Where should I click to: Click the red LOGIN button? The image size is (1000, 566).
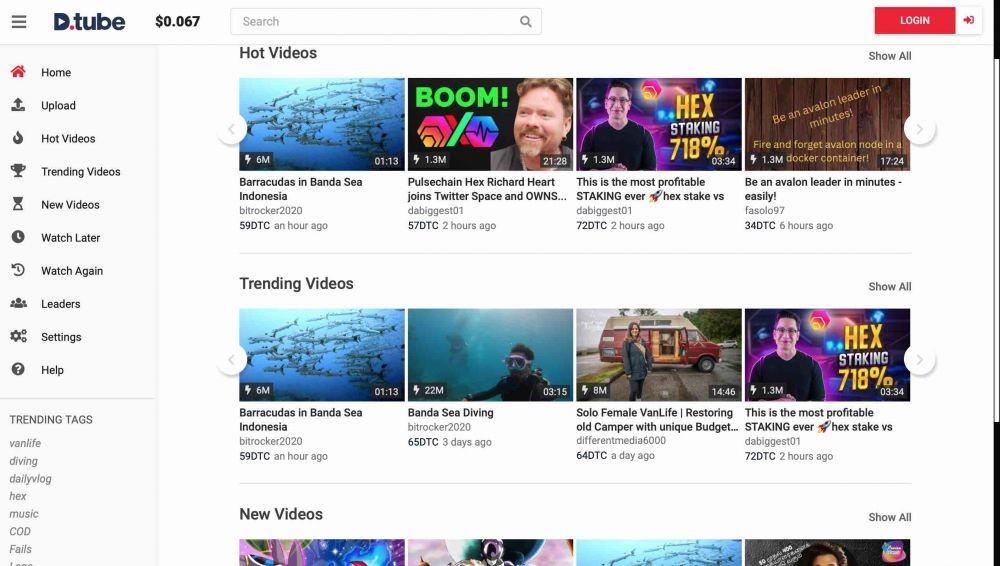pos(915,20)
